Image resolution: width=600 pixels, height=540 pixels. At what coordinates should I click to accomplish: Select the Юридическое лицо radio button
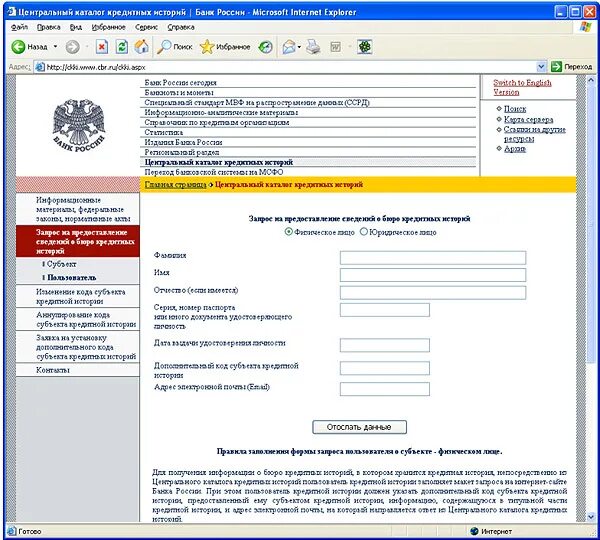(x=364, y=232)
